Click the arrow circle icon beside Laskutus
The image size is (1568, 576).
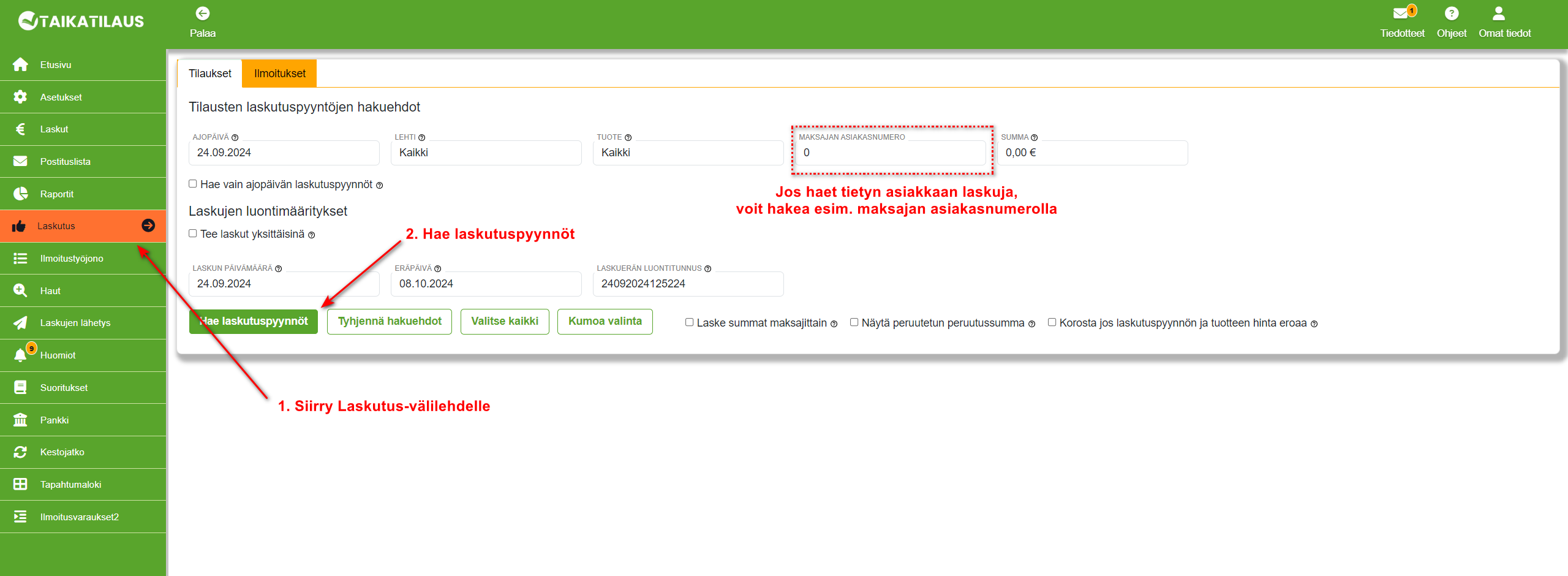point(148,225)
